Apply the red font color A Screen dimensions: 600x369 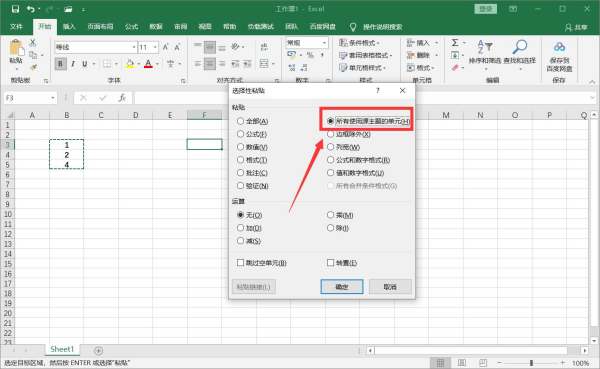tap(148, 64)
